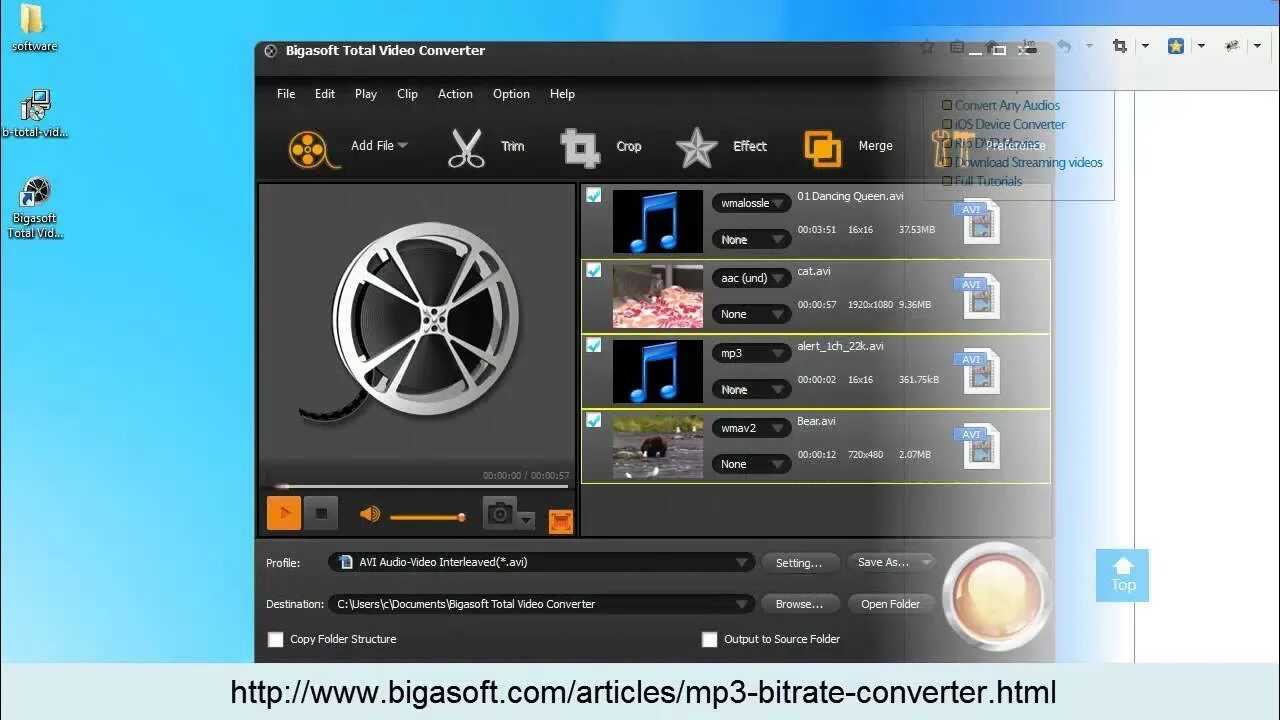This screenshot has width=1280, height=720.
Task: Toggle full screen preview orange icon
Action: 561,521
